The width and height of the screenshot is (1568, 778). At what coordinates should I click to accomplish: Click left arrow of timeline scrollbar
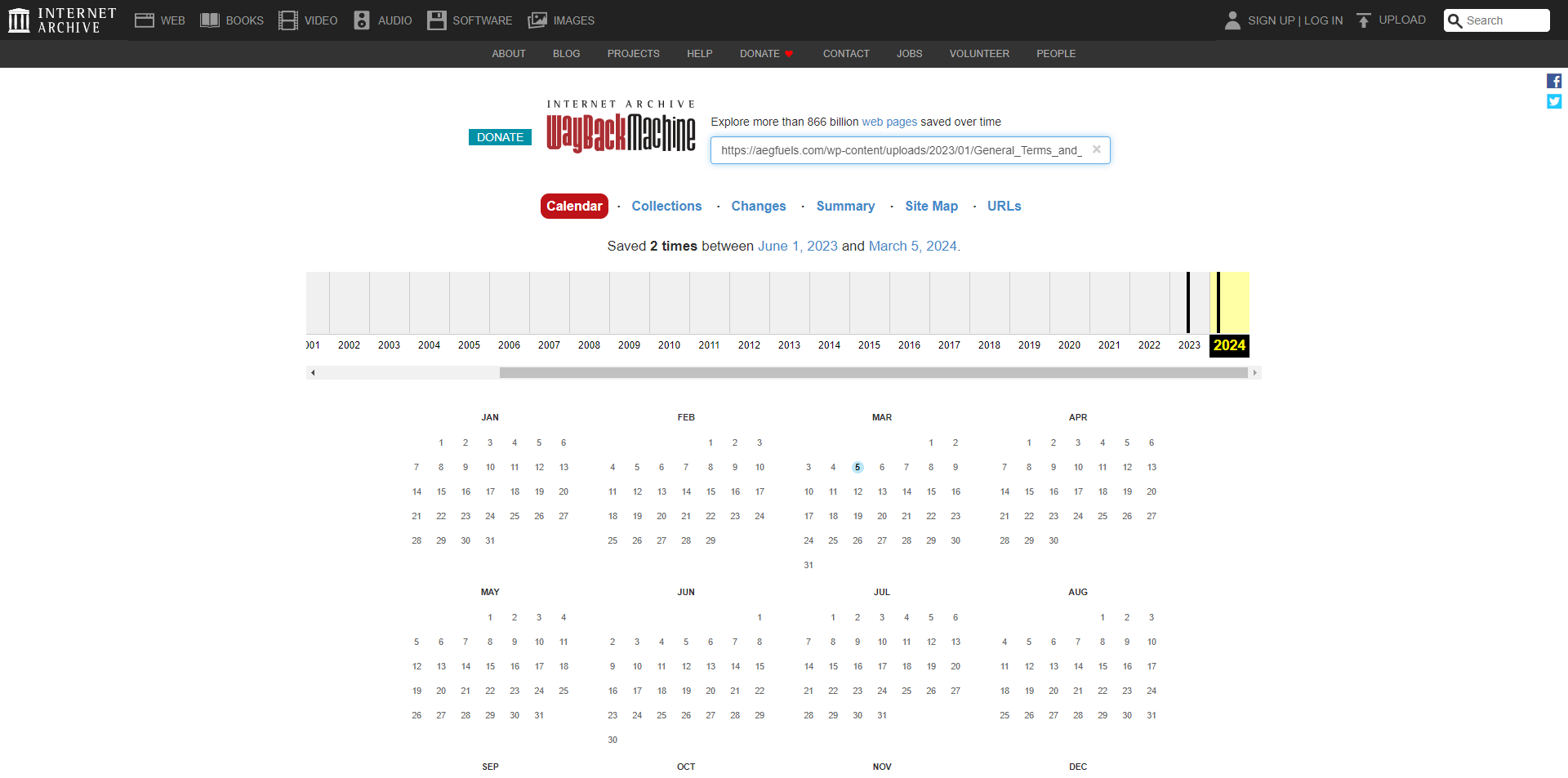point(313,373)
